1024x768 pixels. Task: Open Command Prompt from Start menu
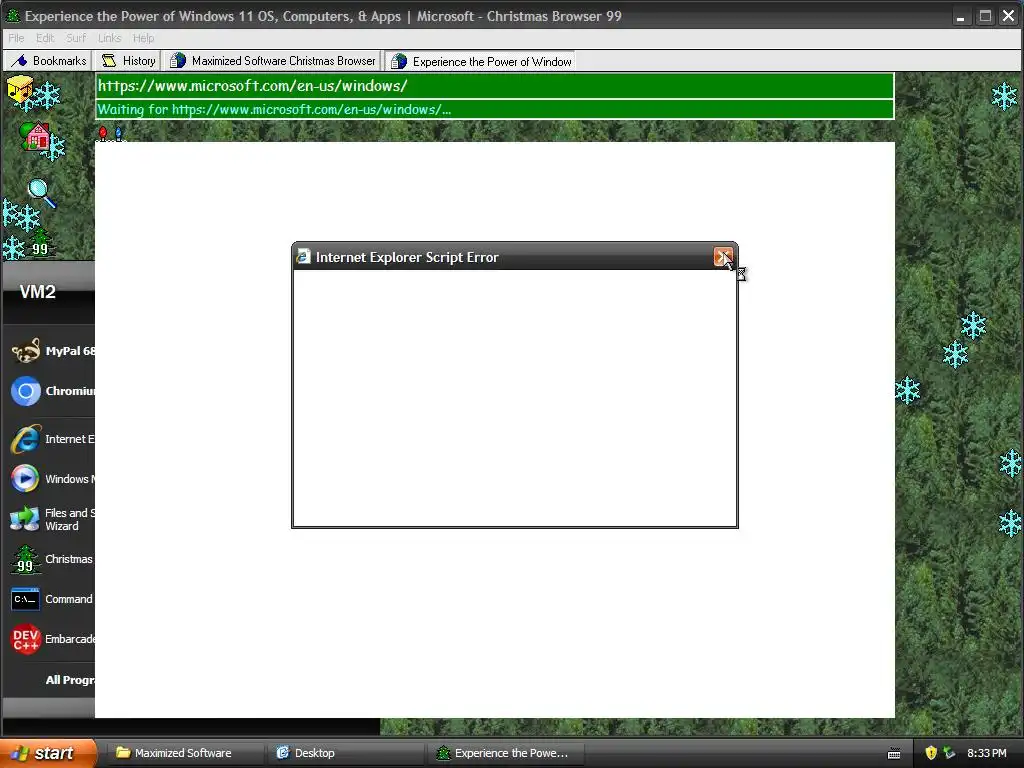point(53,600)
